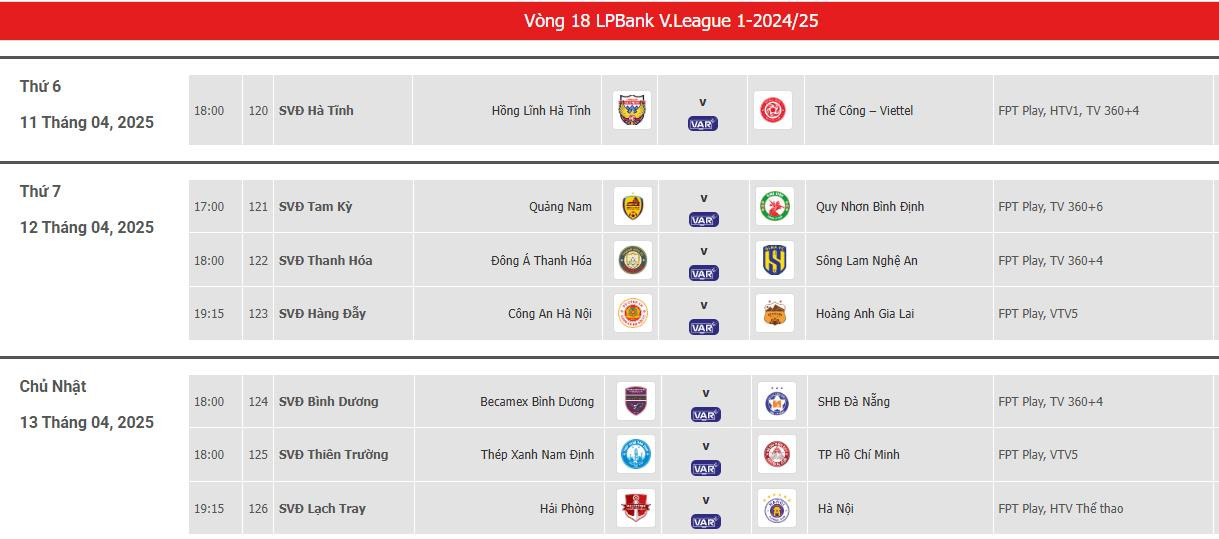This screenshot has height=539, width=1219.
Task: Click the SVĐ Thiên Trường stadium name
Action: pyautogui.click(x=333, y=455)
